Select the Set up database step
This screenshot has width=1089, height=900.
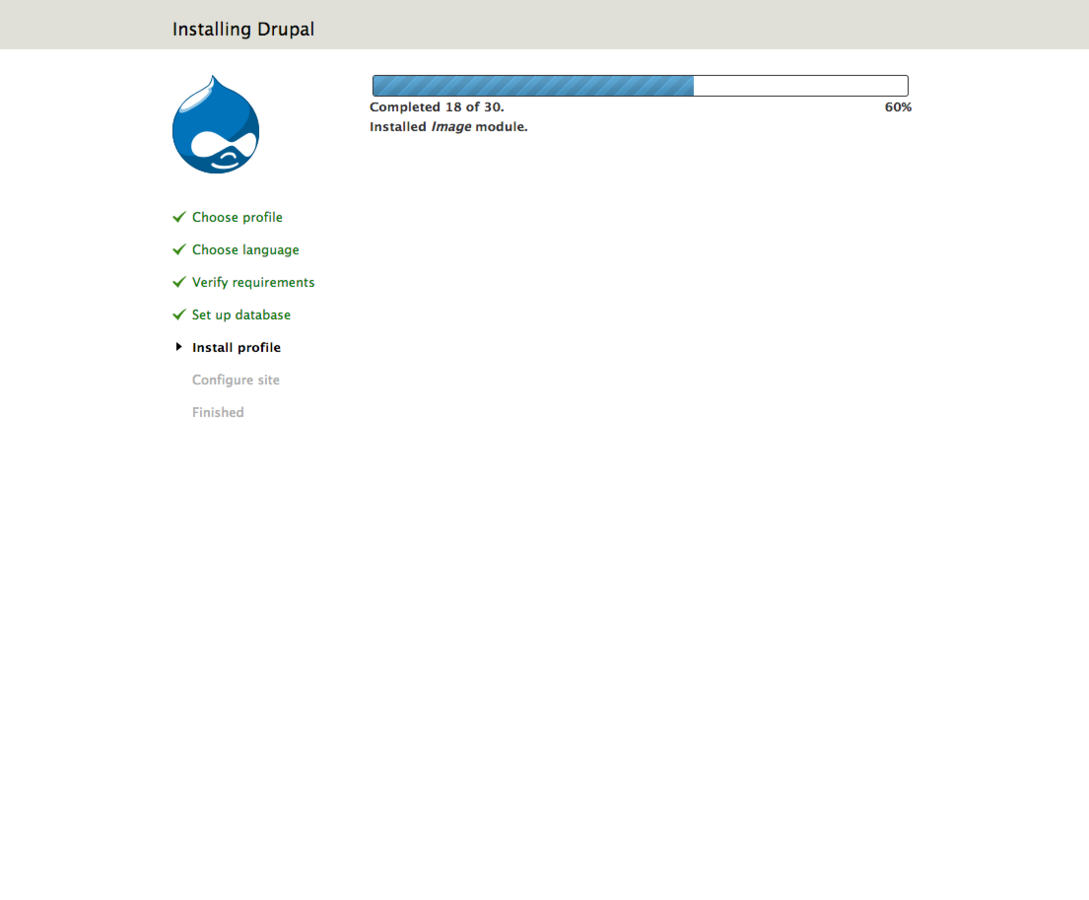click(x=242, y=315)
